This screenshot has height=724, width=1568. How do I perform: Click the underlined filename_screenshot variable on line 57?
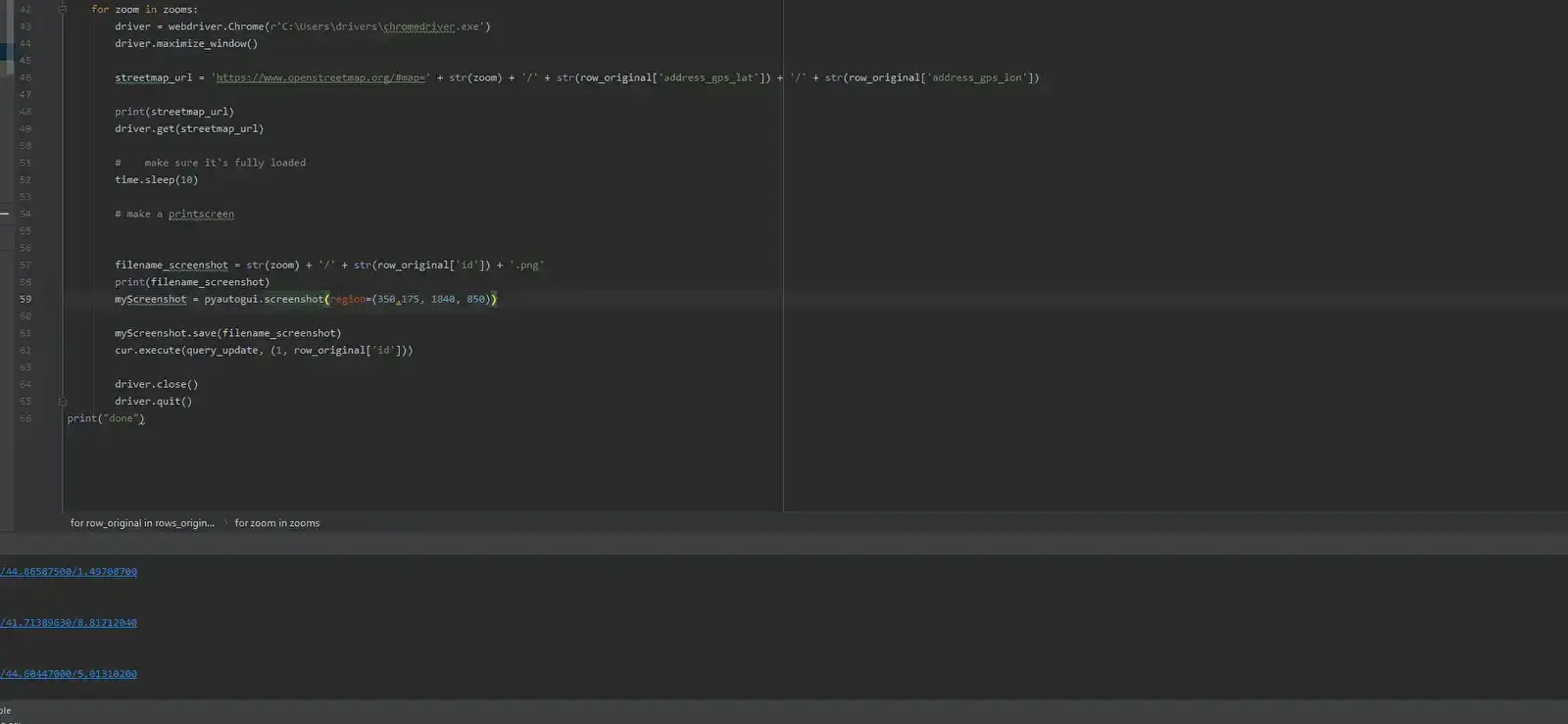point(171,265)
